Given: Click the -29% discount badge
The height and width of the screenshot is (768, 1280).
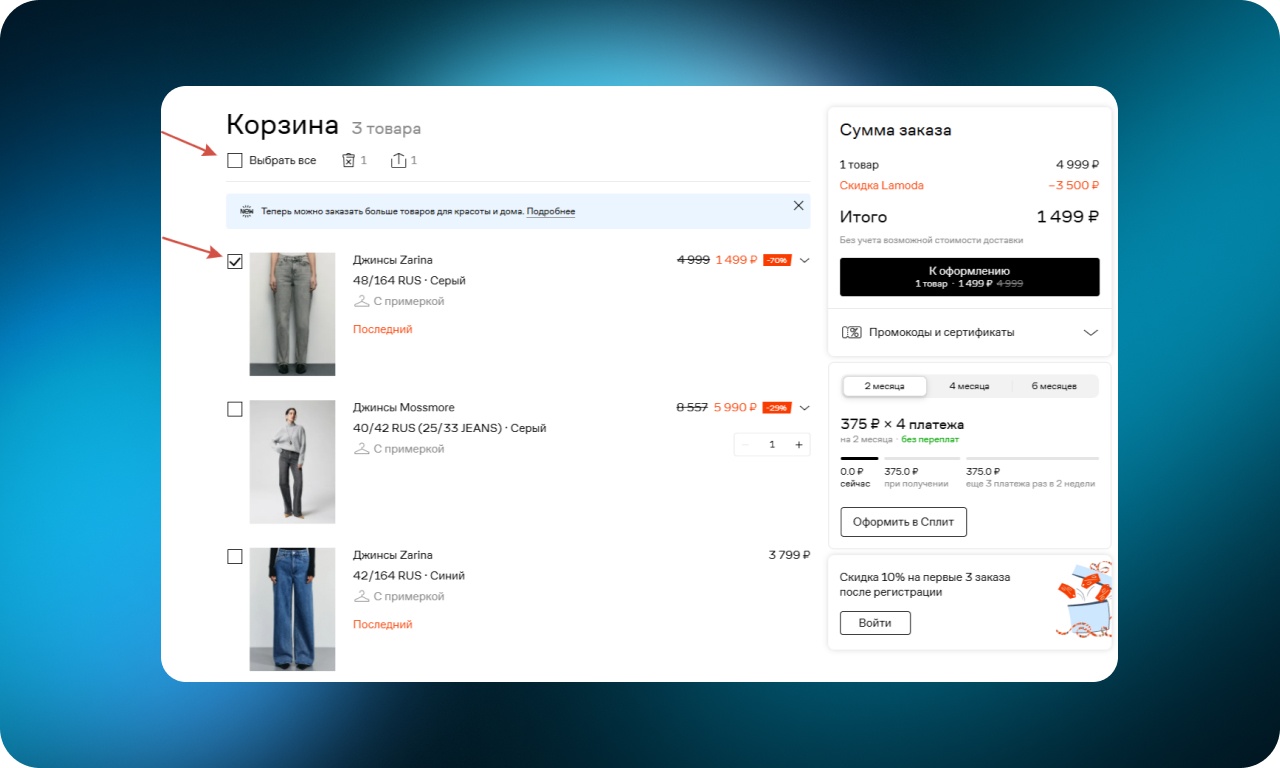Looking at the screenshot, I should 777,407.
